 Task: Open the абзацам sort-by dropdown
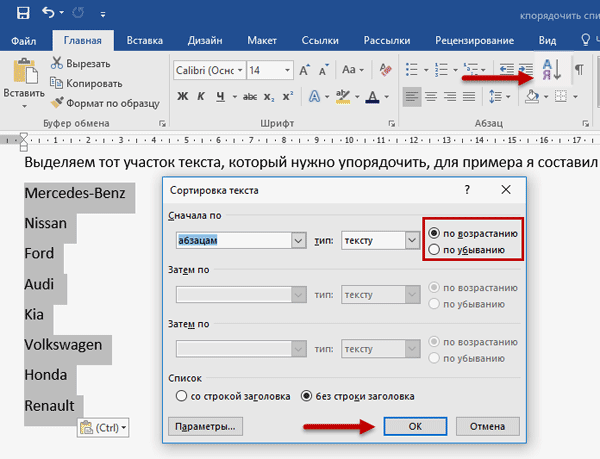pyautogui.click(x=298, y=241)
